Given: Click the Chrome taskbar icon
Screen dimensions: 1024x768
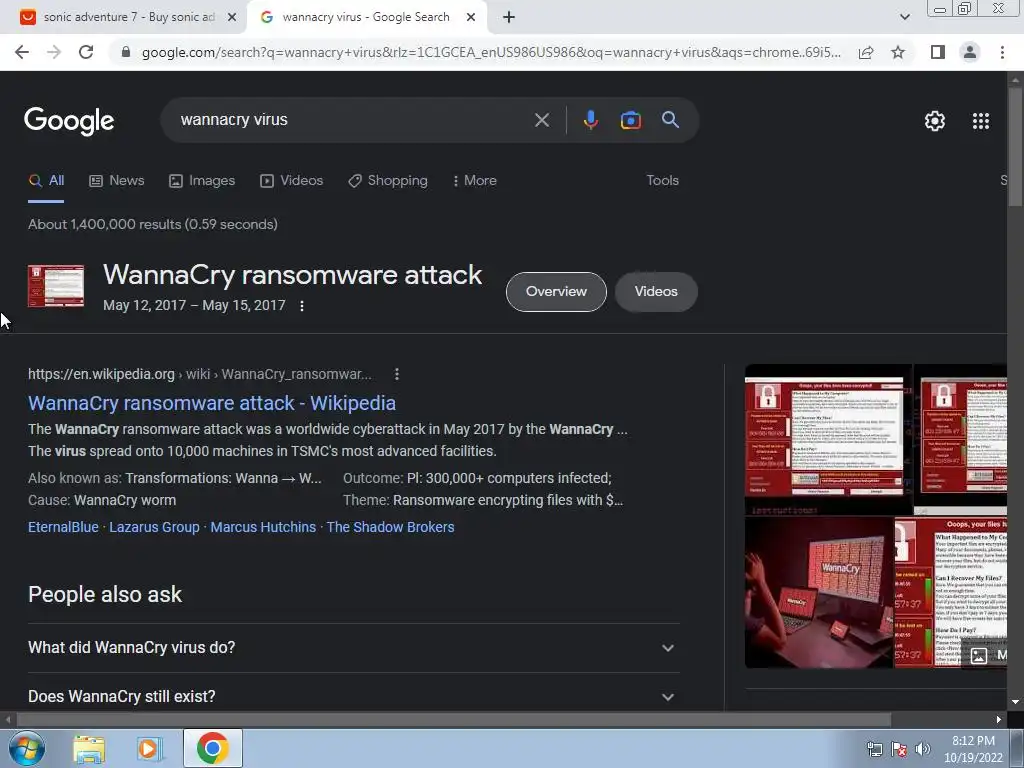Looking at the screenshot, I should pyautogui.click(x=212, y=748).
